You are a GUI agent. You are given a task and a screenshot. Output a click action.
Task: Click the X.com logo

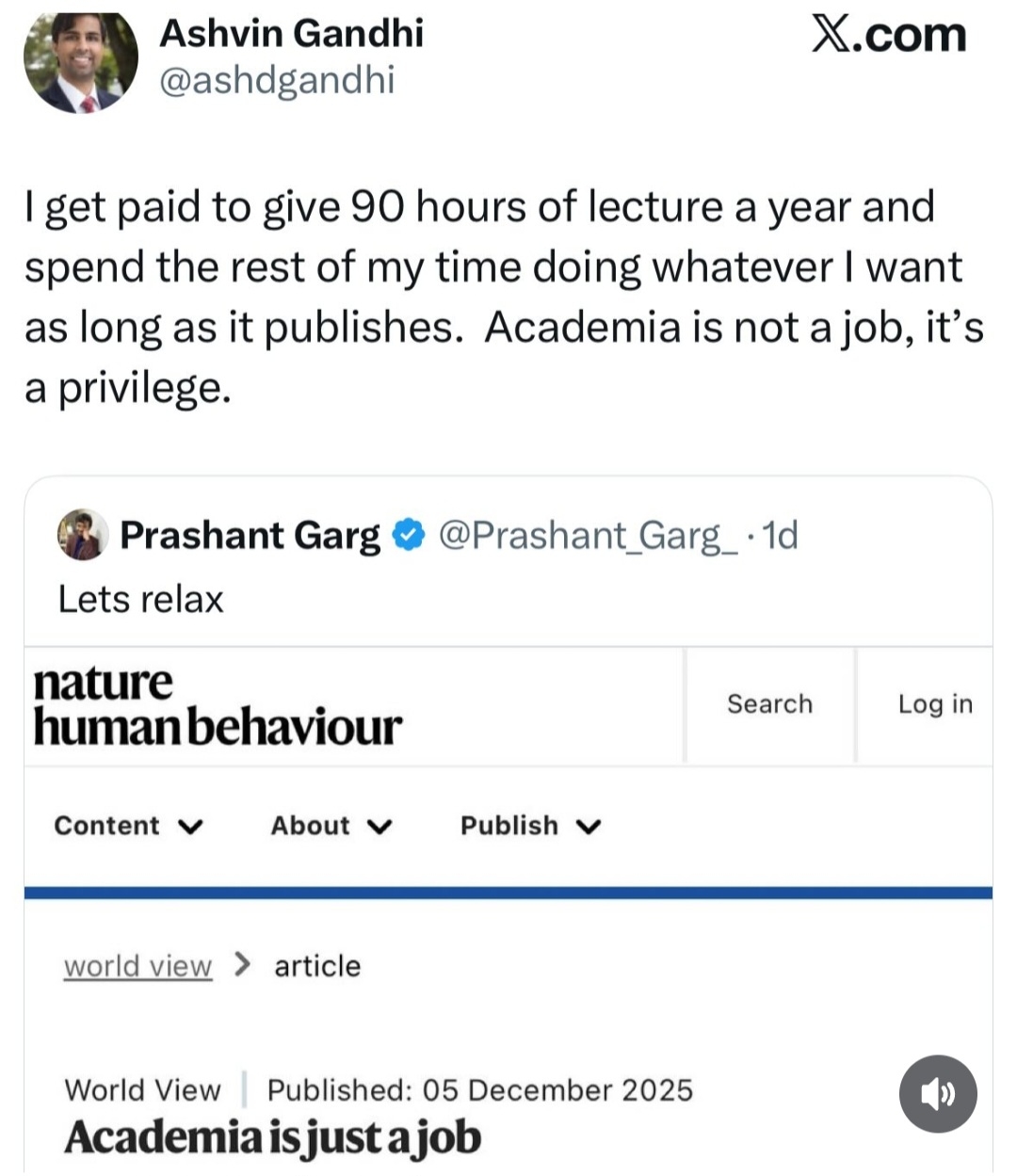(x=889, y=36)
